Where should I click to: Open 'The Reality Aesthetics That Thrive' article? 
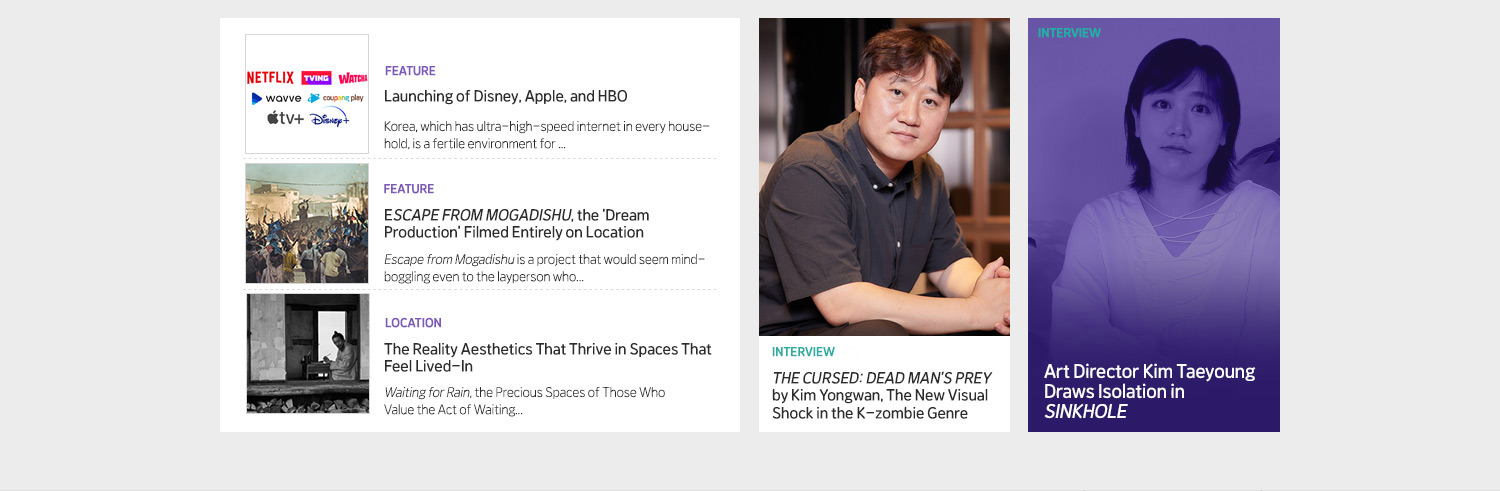tap(548, 358)
